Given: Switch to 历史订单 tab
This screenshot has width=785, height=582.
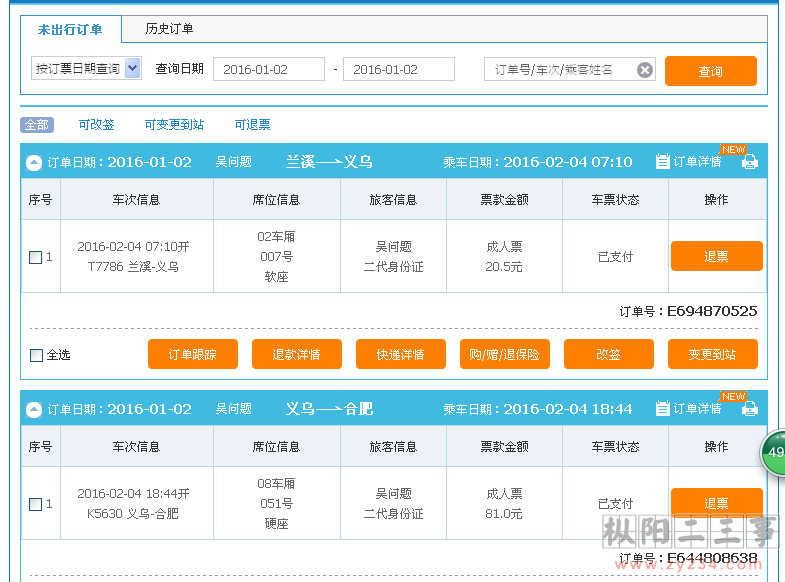Looking at the screenshot, I should (169, 29).
